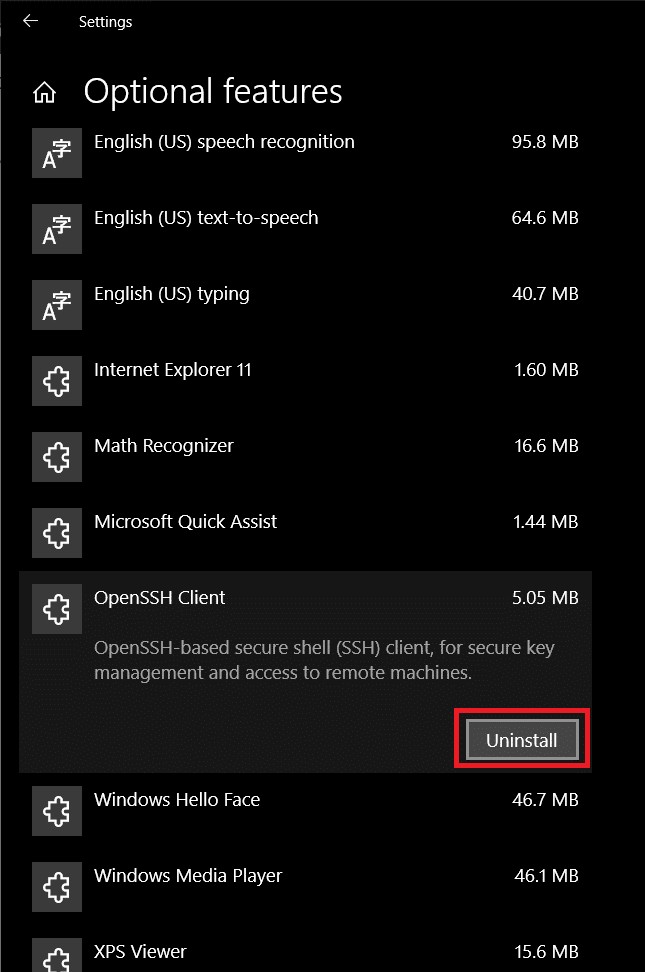Click the English (US) speech recognition language icon

tap(56, 152)
